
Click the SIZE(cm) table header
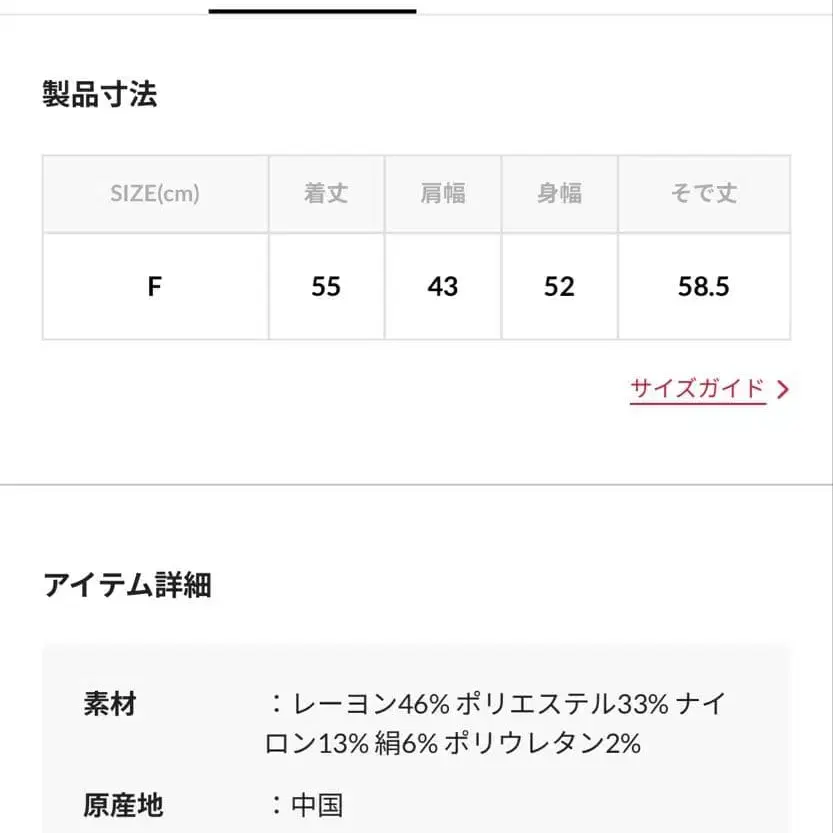[x=154, y=193]
